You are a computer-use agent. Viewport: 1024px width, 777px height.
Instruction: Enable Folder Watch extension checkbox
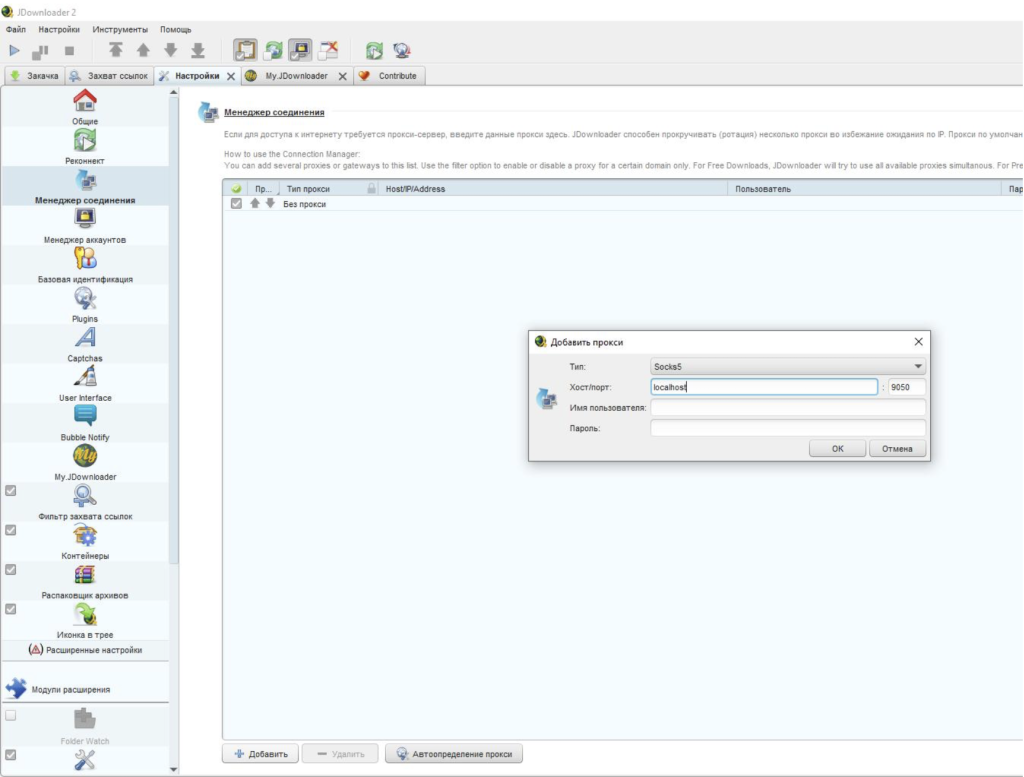[10, 716]
